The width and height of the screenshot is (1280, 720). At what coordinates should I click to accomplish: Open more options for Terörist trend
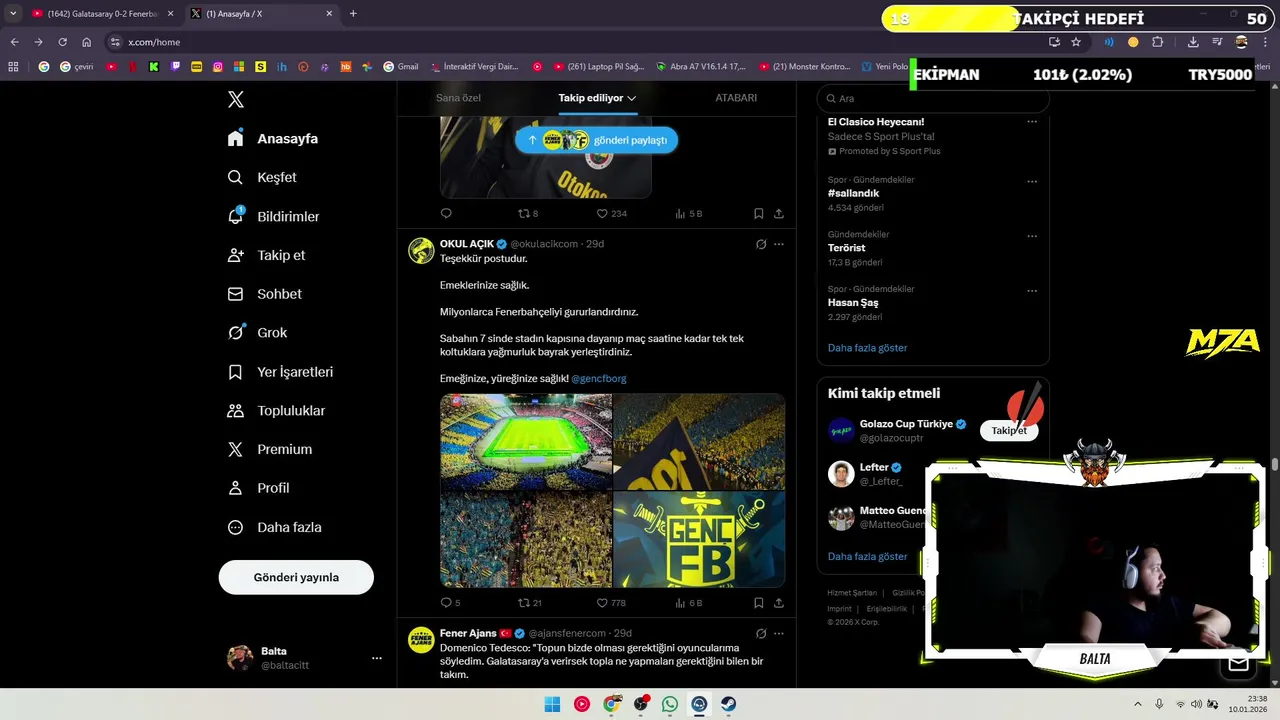[1032, 237]
